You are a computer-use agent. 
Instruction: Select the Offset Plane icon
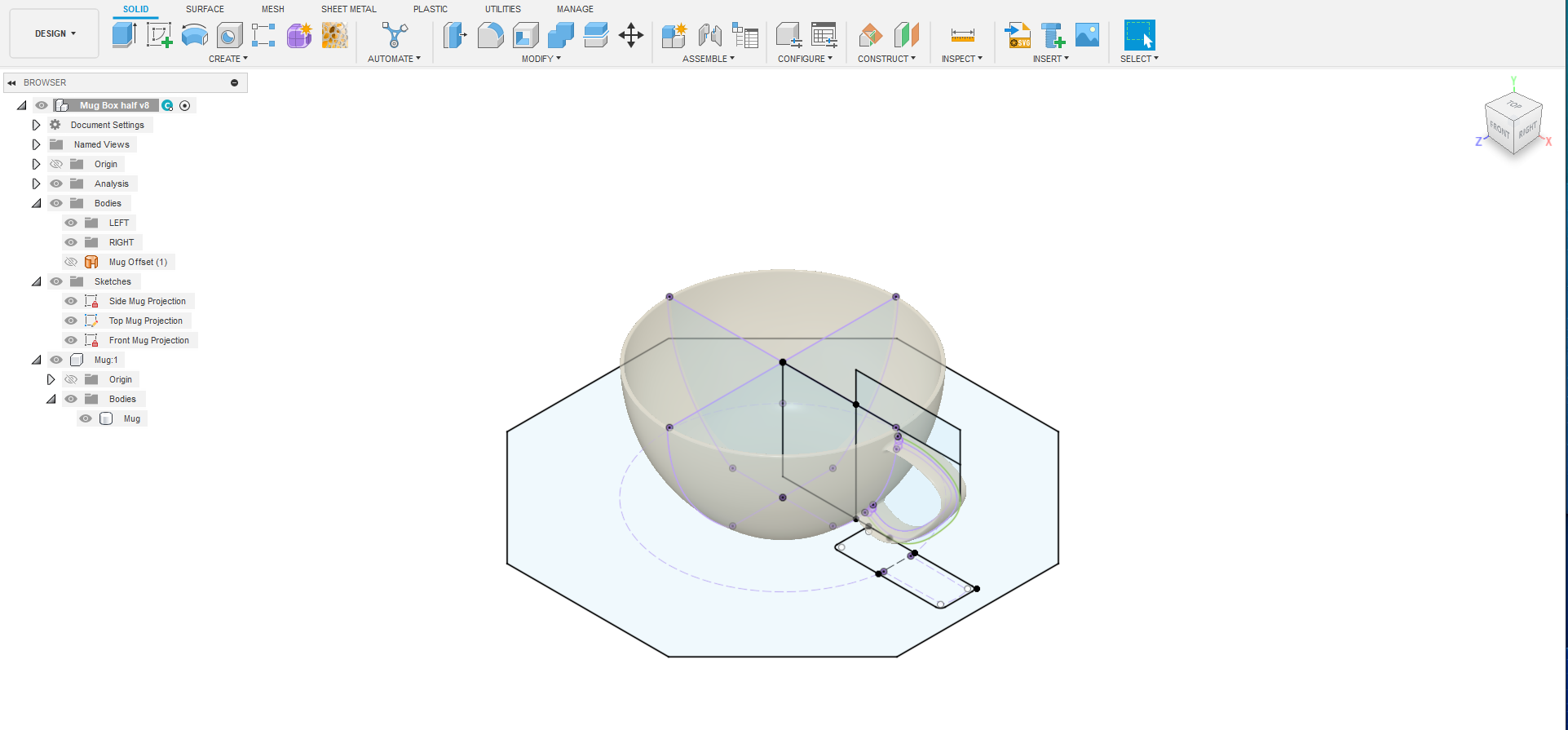870,35
